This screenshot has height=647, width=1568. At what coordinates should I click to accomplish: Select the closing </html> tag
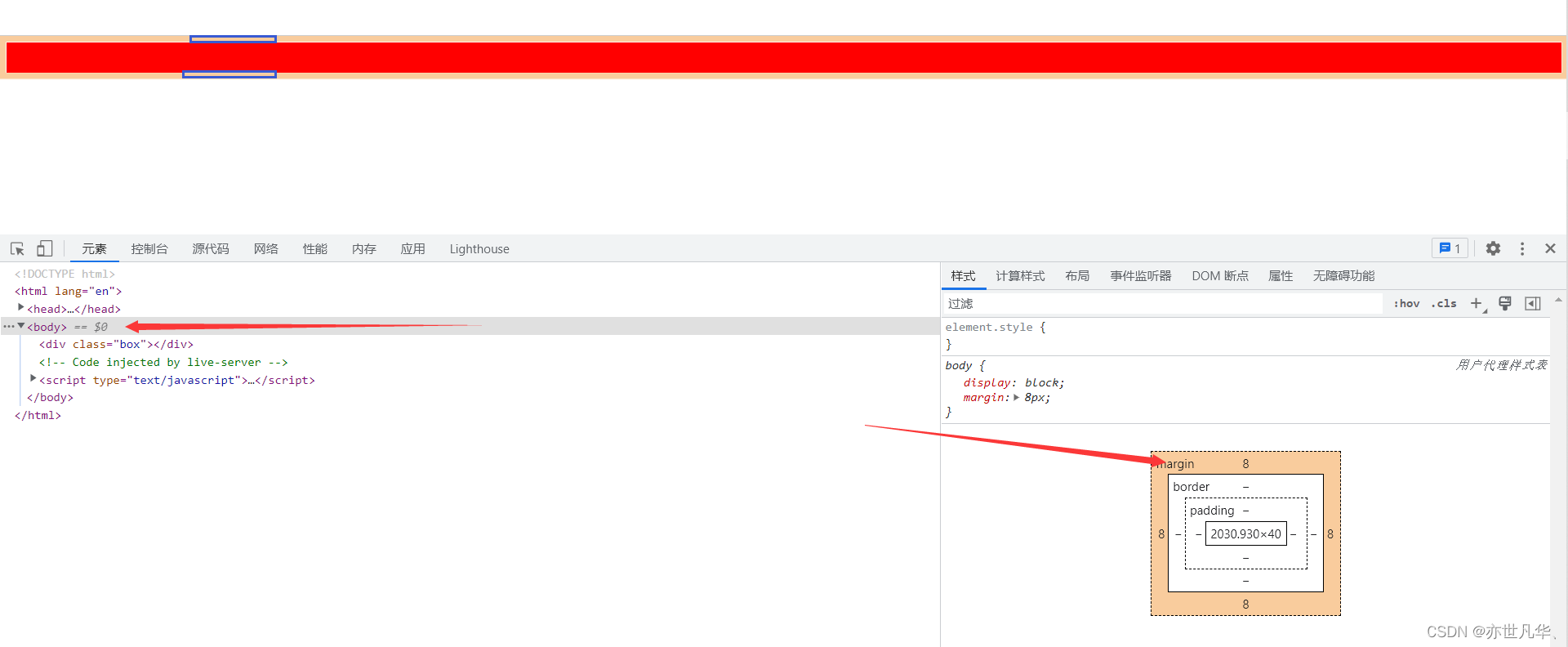38,415
